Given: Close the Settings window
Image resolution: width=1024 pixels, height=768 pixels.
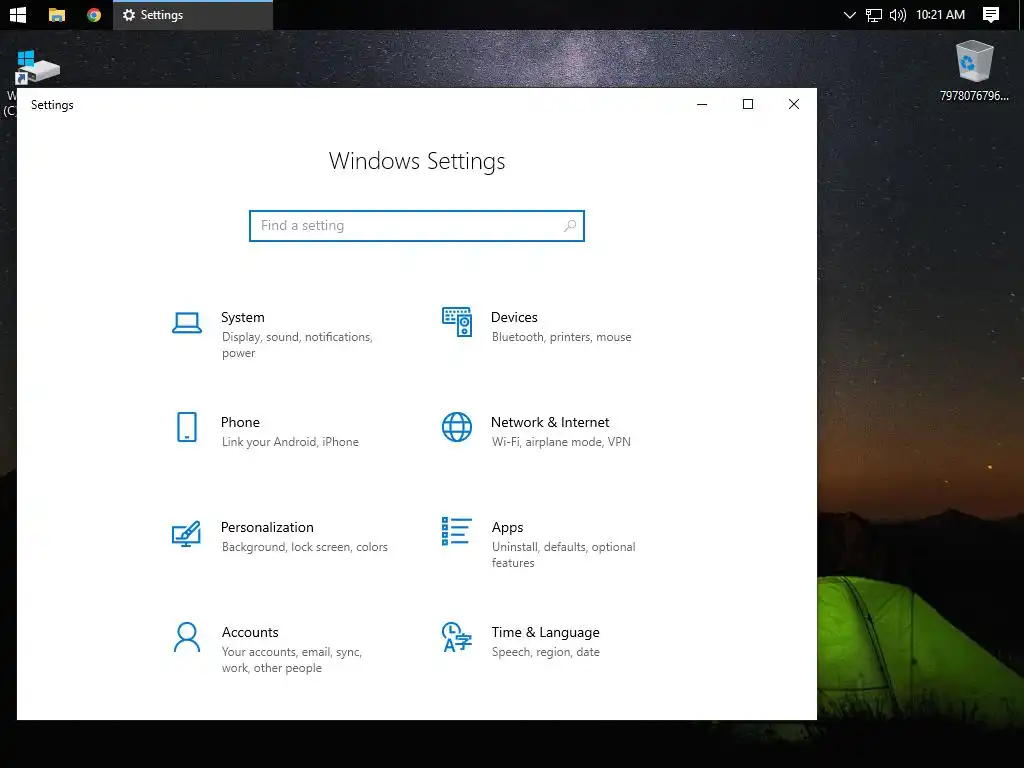Looking at the screenshot, I should click(793, 104).
